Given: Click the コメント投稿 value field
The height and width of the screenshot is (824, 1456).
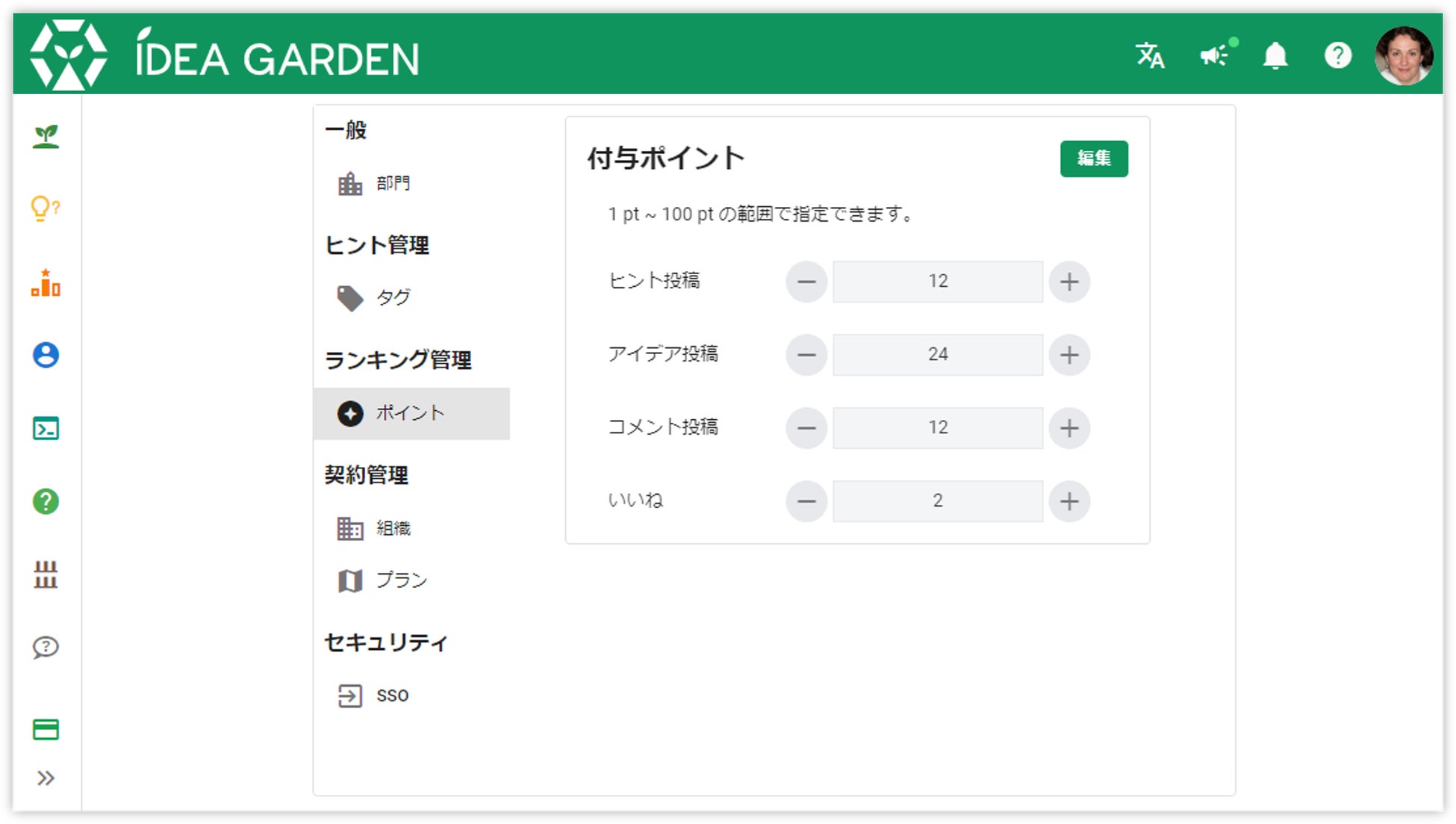Looking at the screenshot, I should tap(937, 428).
